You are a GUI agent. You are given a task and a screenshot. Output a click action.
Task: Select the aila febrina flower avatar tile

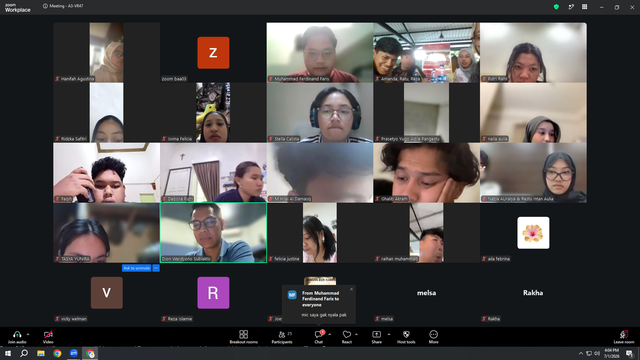pyautogui.click(x=533, y=233)
